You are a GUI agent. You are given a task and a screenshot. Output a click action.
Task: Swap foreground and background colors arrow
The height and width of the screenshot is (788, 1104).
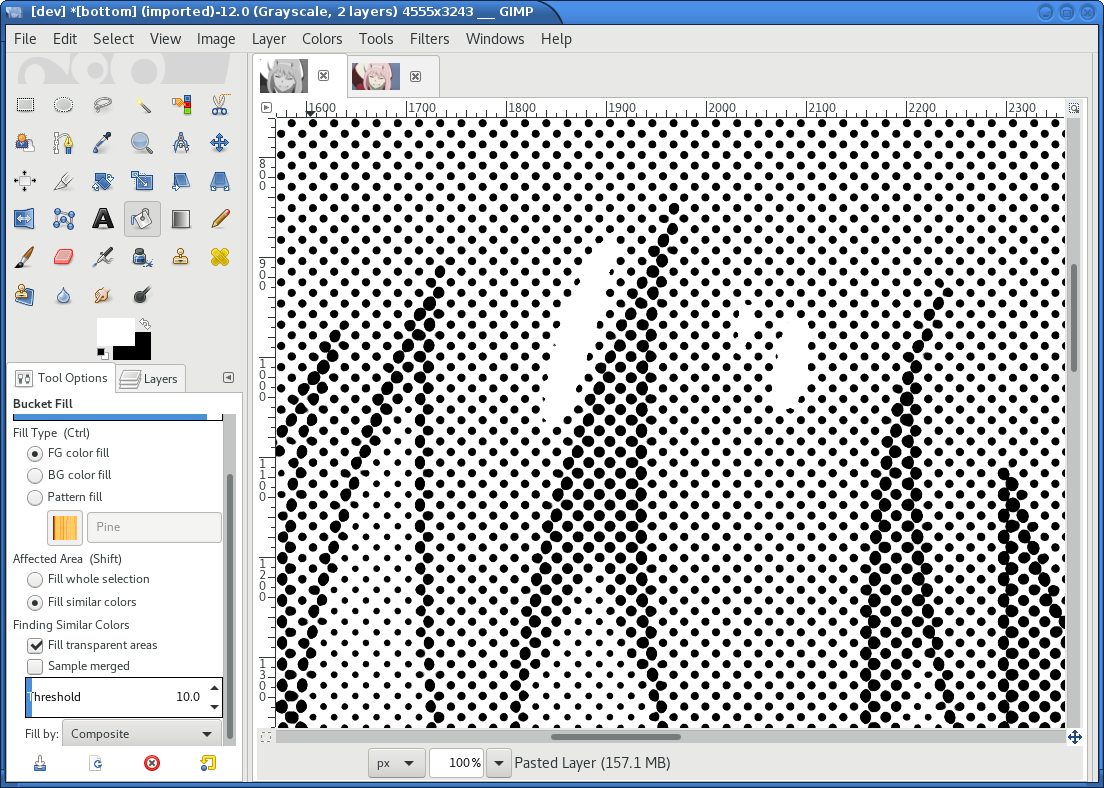click(144, 324)
